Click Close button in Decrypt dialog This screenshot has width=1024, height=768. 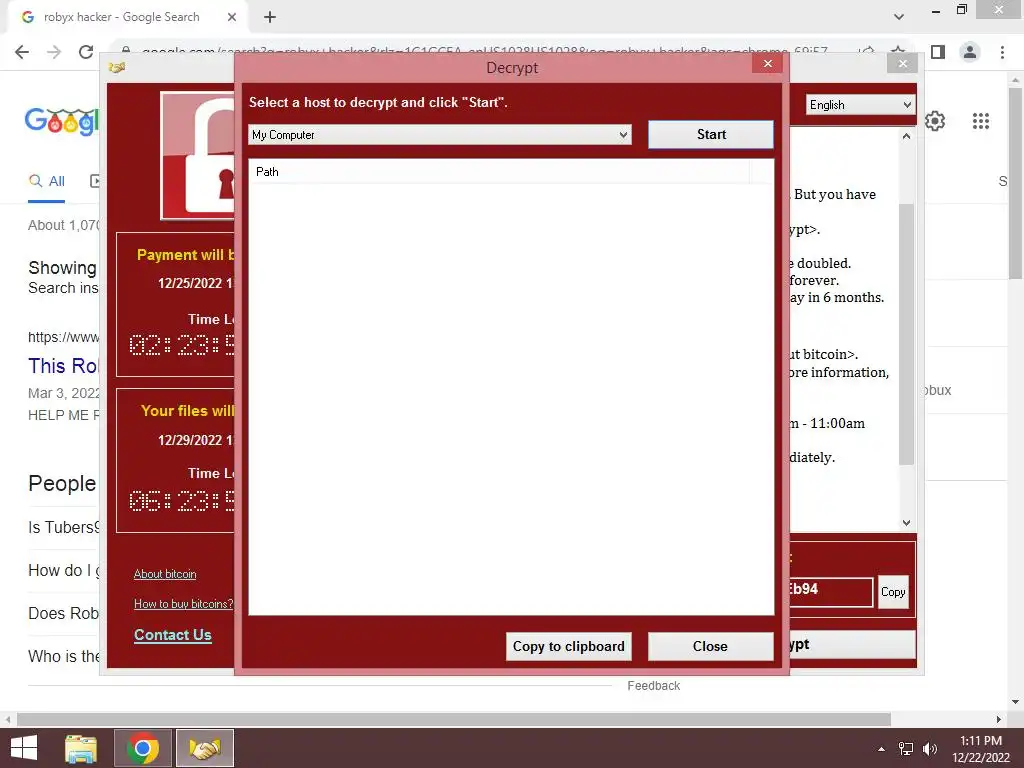[711, 647]
